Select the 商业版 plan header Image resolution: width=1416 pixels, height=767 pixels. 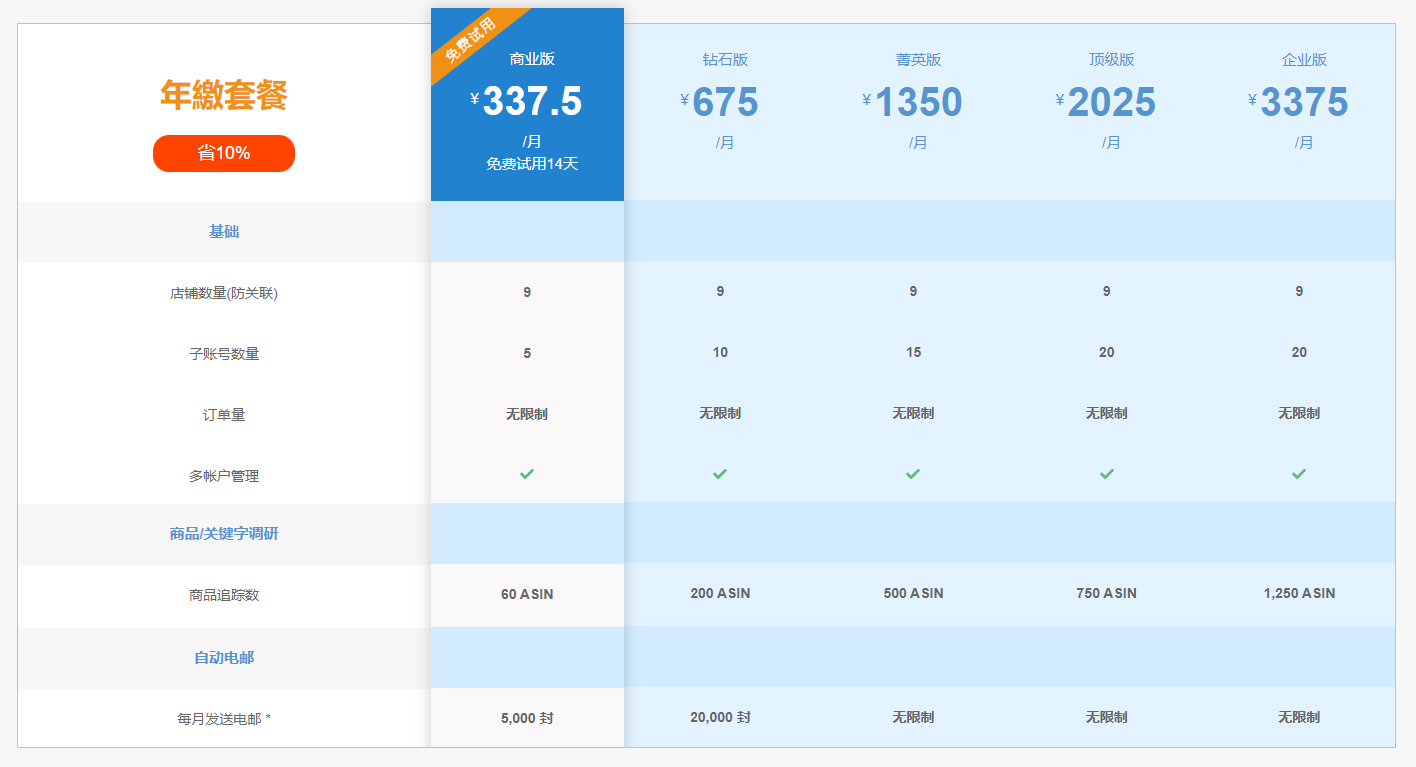tap(532, 59)
